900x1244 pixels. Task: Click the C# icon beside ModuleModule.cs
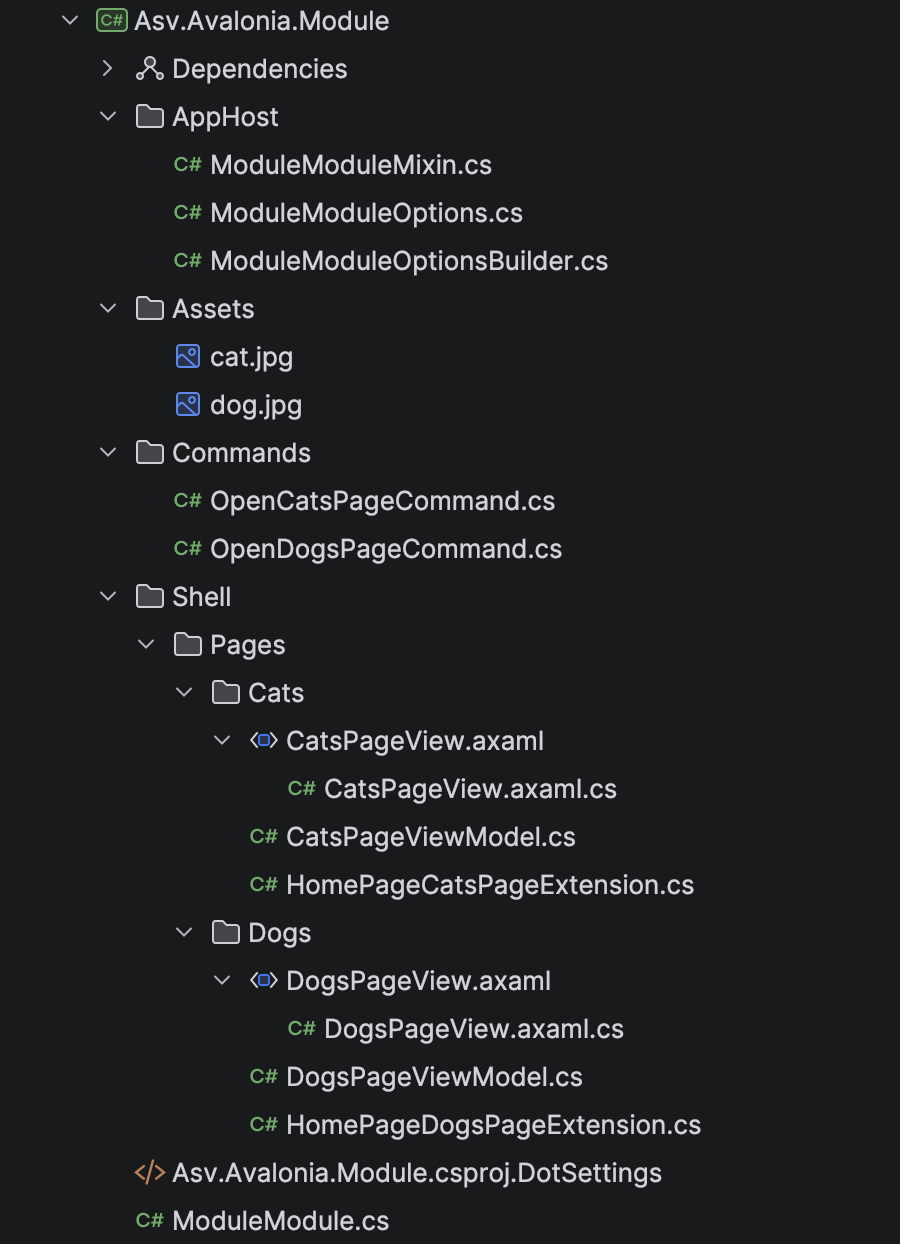point(149,1220)
